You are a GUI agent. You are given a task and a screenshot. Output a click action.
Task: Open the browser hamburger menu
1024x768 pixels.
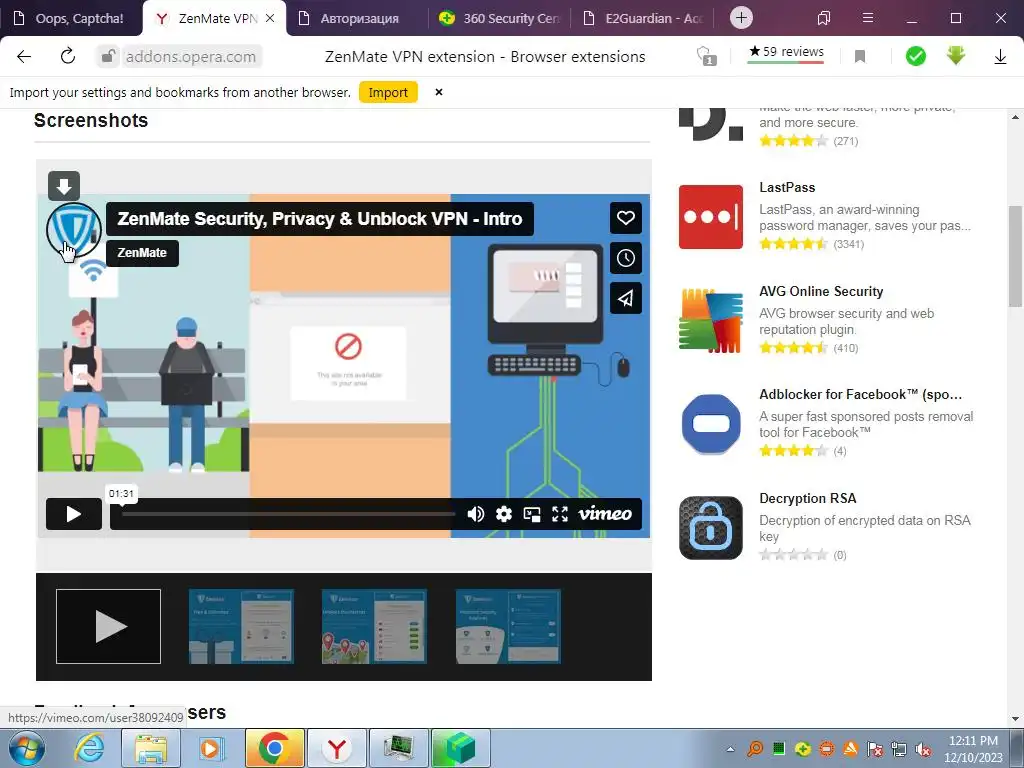pyautogui.click(x=868, y=18)
